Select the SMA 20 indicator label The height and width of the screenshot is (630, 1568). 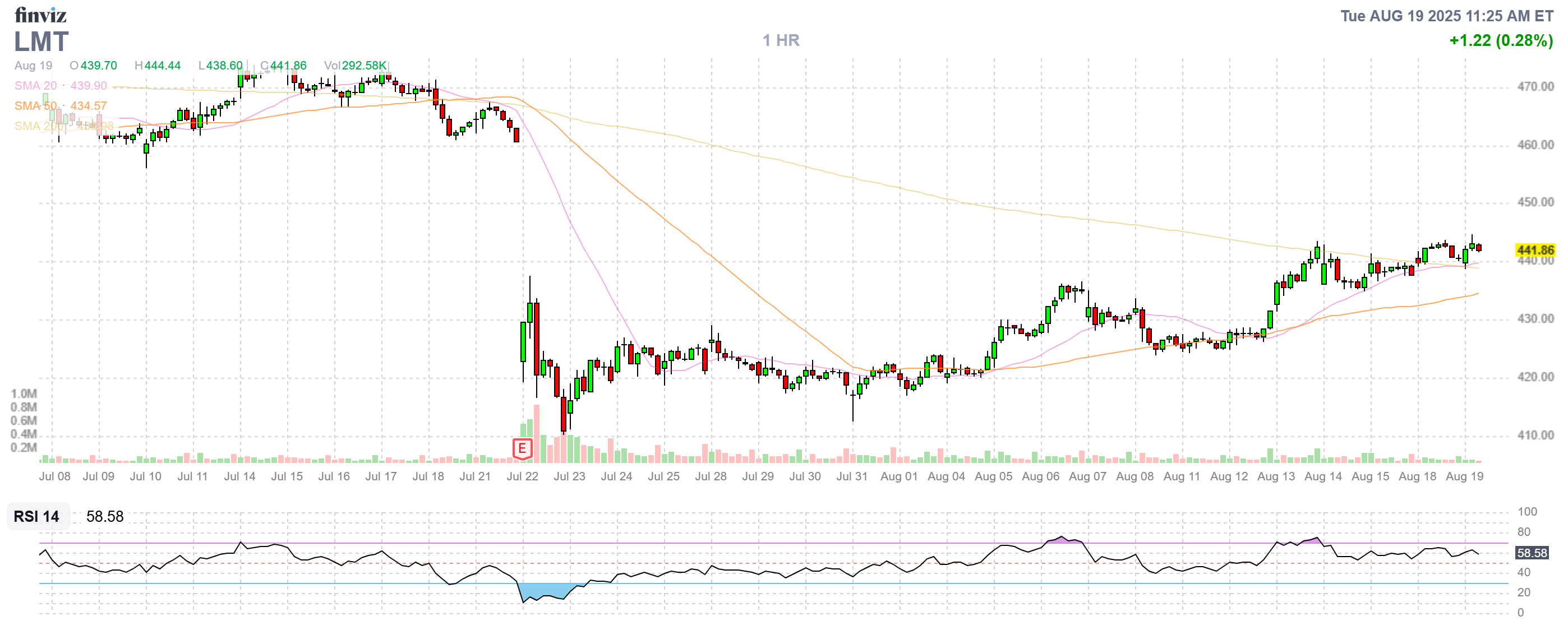pos(35,86)
